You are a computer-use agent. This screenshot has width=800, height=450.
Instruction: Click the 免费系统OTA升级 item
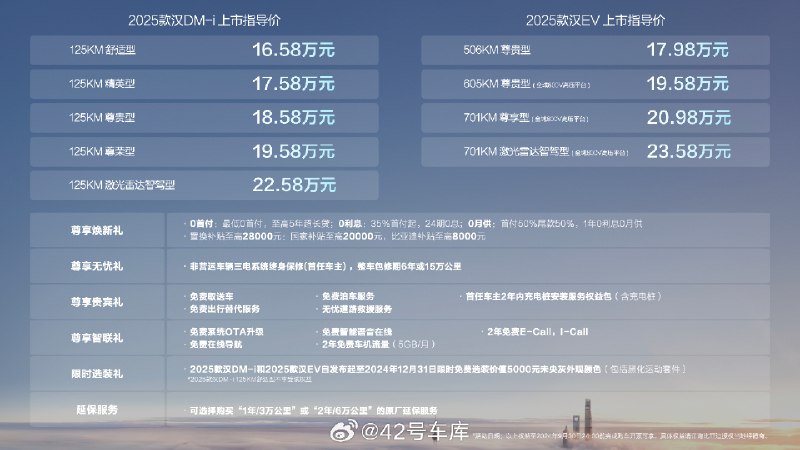pos(226,332)
